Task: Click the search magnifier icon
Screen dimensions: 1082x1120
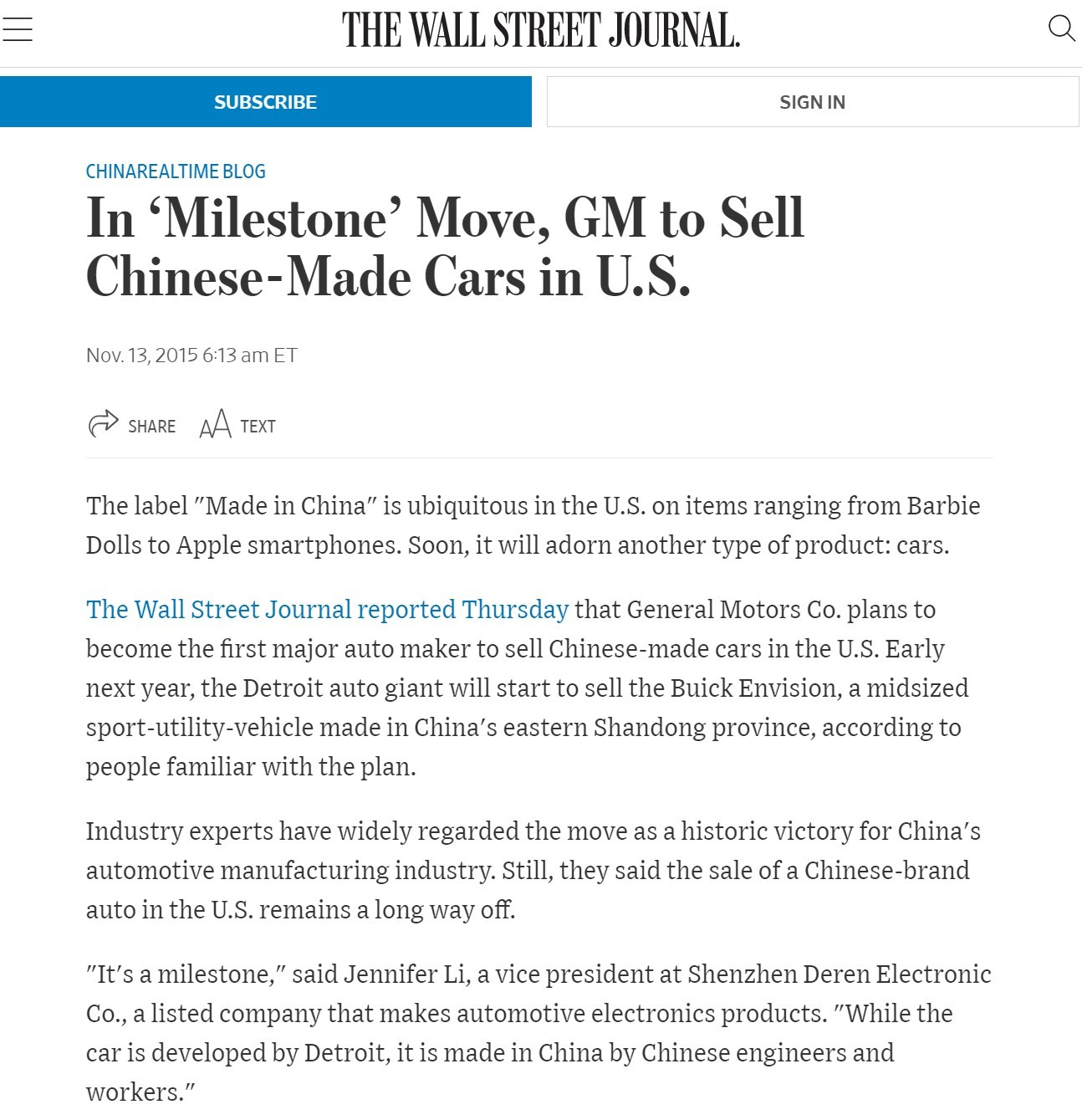Action: click(x=1061, y=28)
